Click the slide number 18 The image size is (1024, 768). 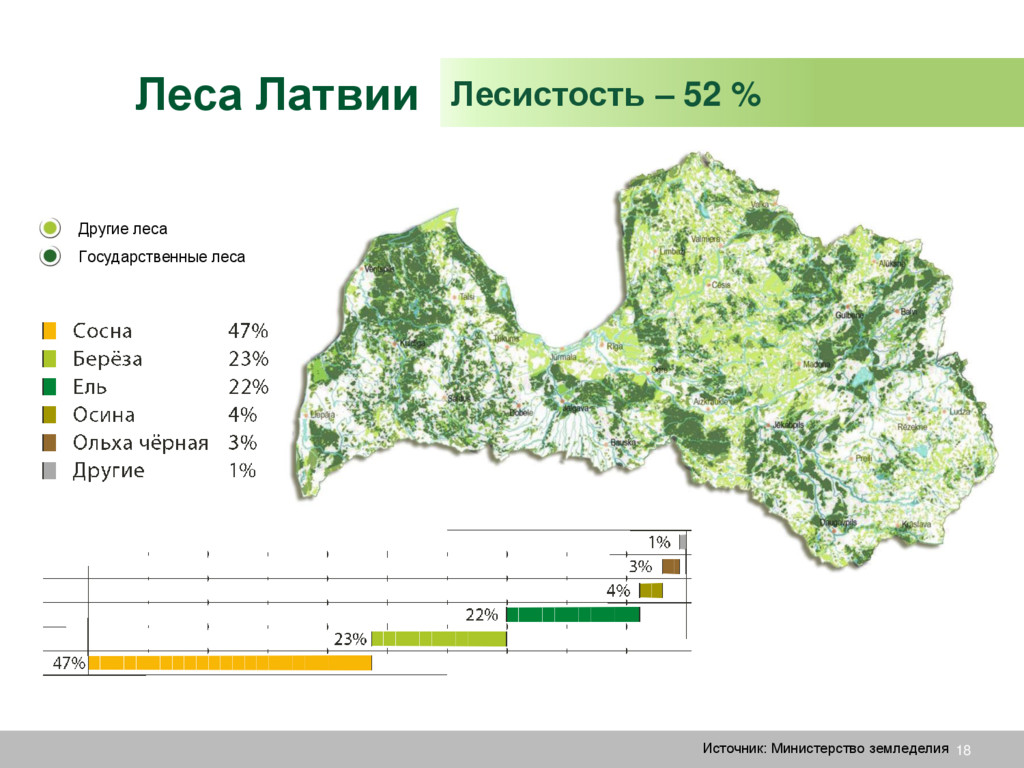pyautogui.click(x=963, y=750)
